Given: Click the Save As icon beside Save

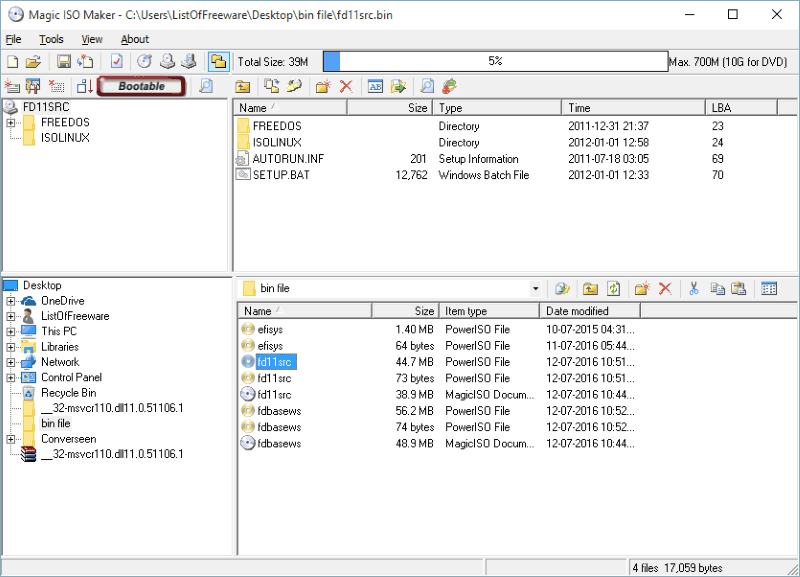Looking at the screenshot, I should (85, 62).
